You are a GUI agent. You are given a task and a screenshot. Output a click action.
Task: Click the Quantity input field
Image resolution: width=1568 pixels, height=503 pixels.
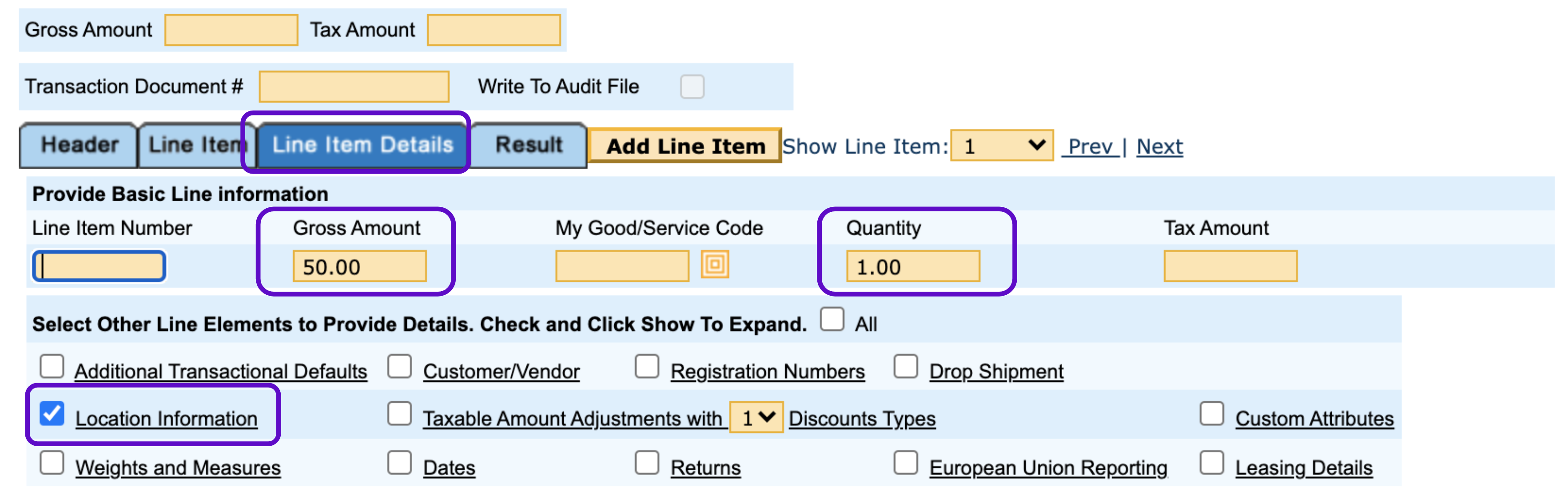tap(912, 267)
